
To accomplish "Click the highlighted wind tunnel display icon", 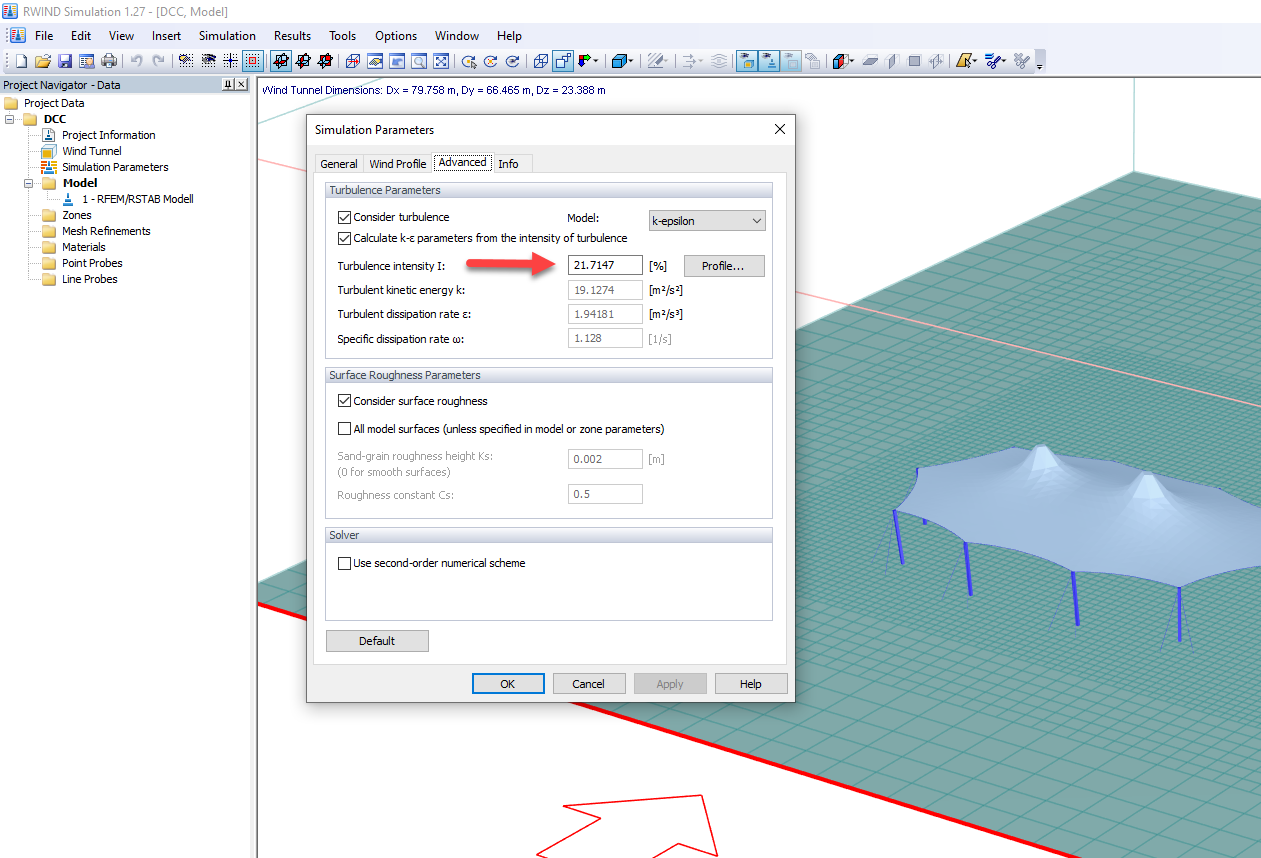I will click(x=747, y=61).
